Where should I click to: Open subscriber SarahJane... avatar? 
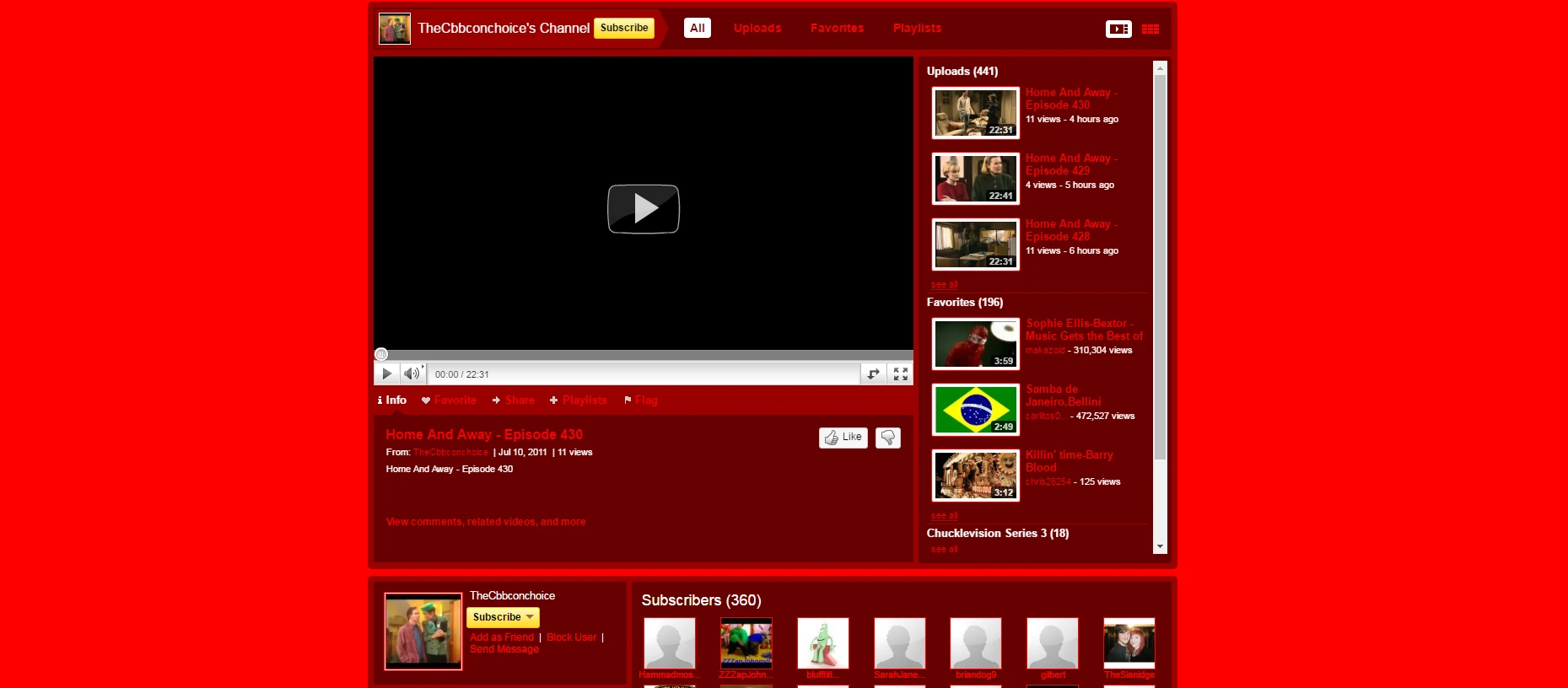(x=900, y=643)
